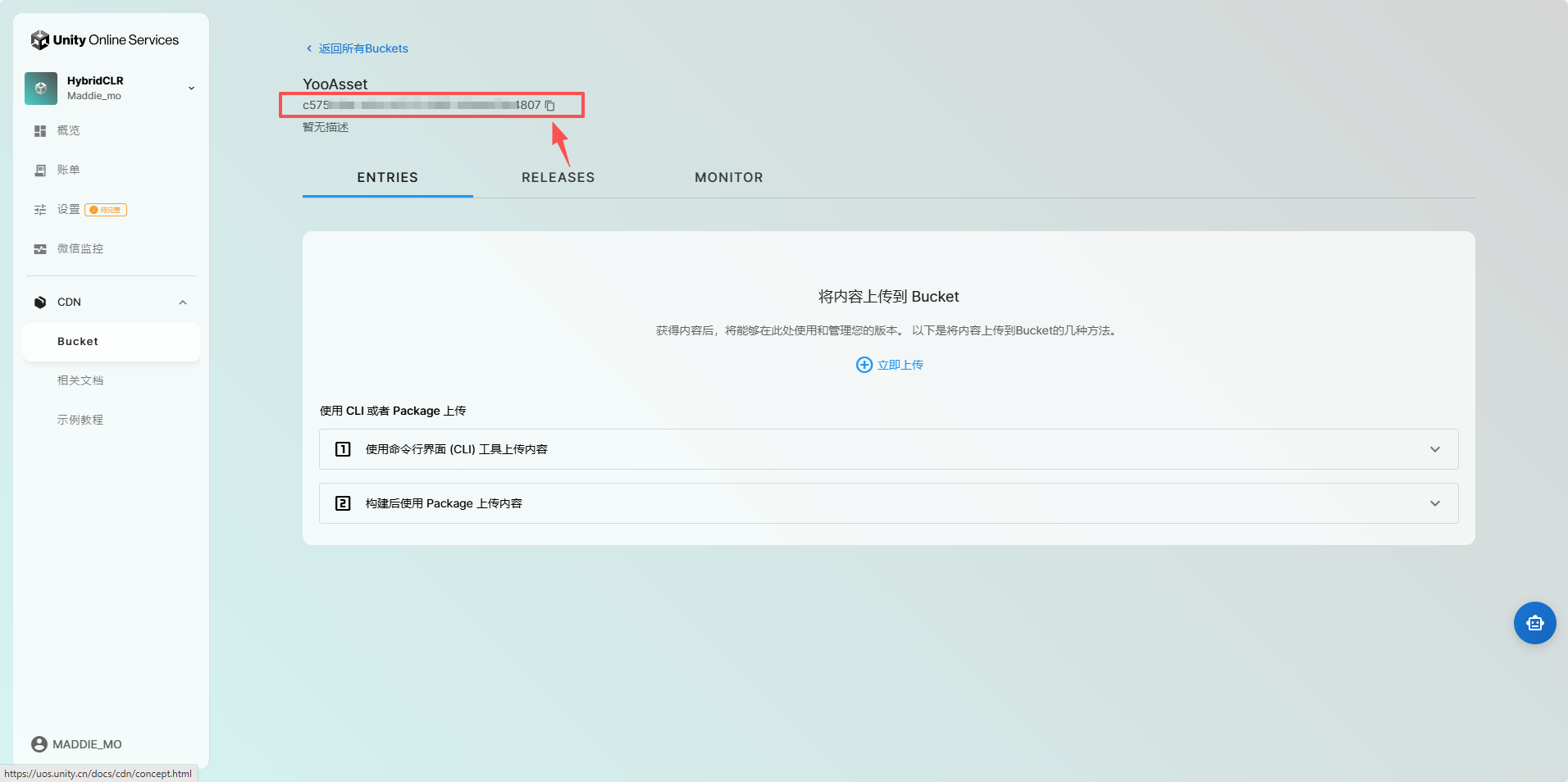1568x782 pixels.
Task: Go back via 返回所有Buckets link
Action: click(x=363, y=48)
